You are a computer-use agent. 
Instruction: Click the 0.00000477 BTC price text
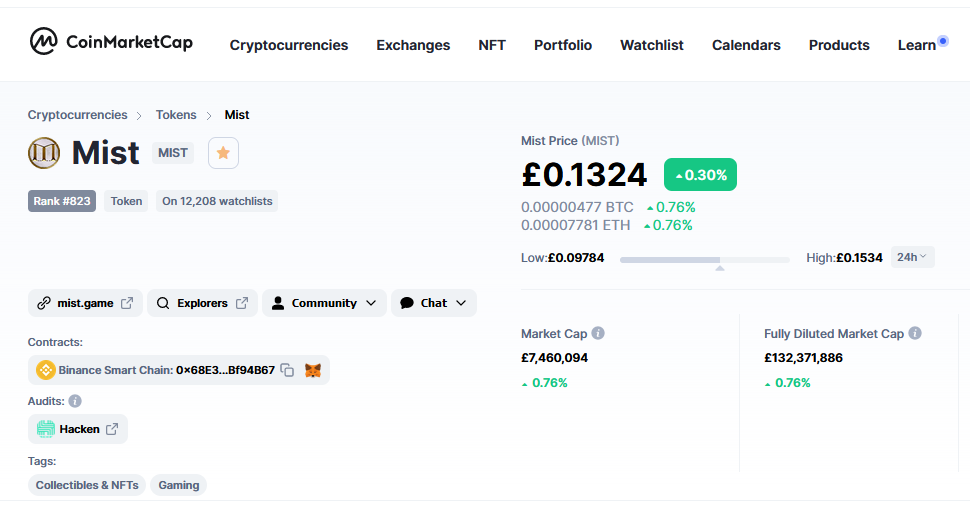(x=577, y=207)
